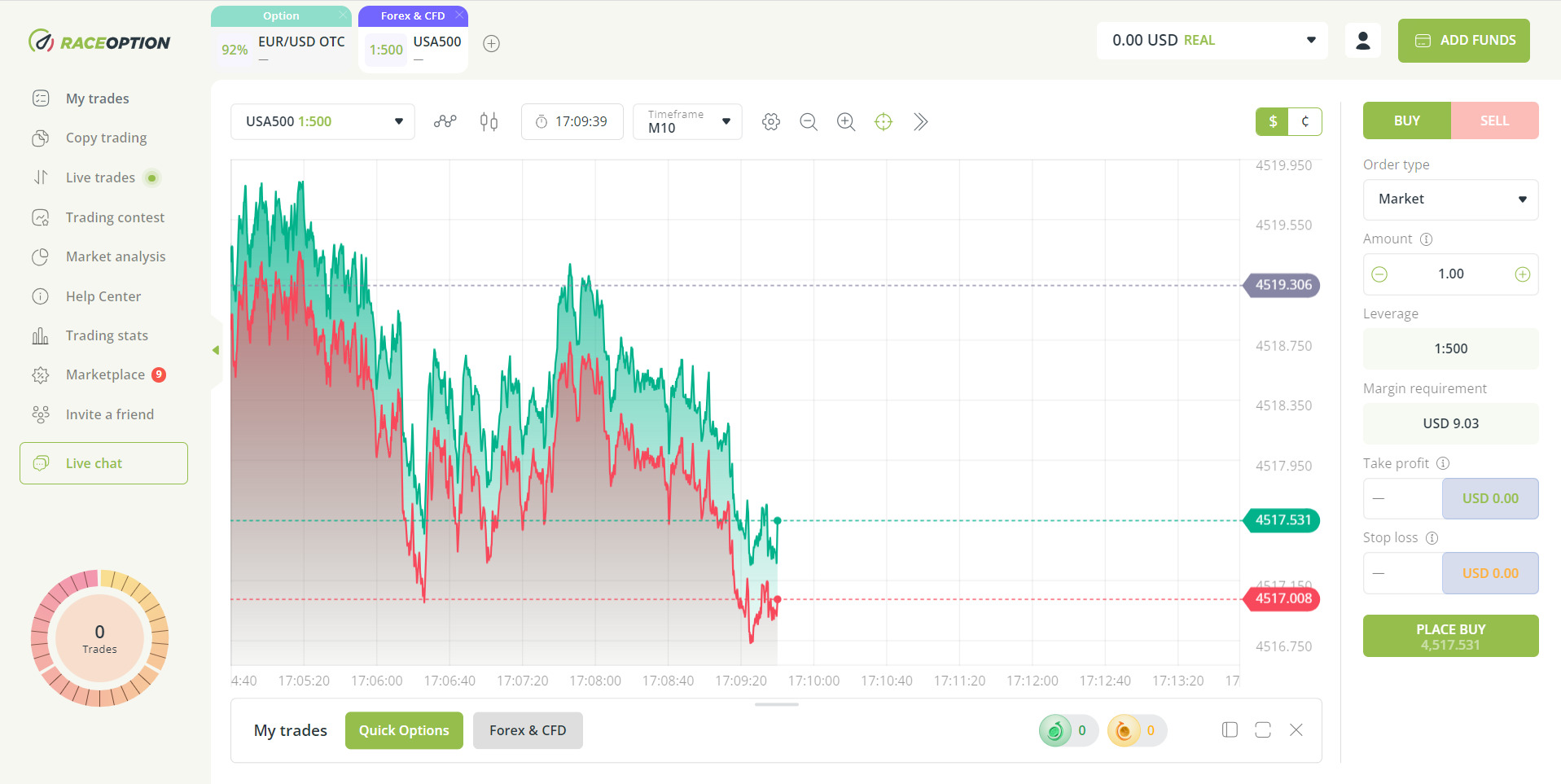This screenshot has width=1561, height=784.
Task: Close the EUR/USD OTC tab
Action: [343, 15]
